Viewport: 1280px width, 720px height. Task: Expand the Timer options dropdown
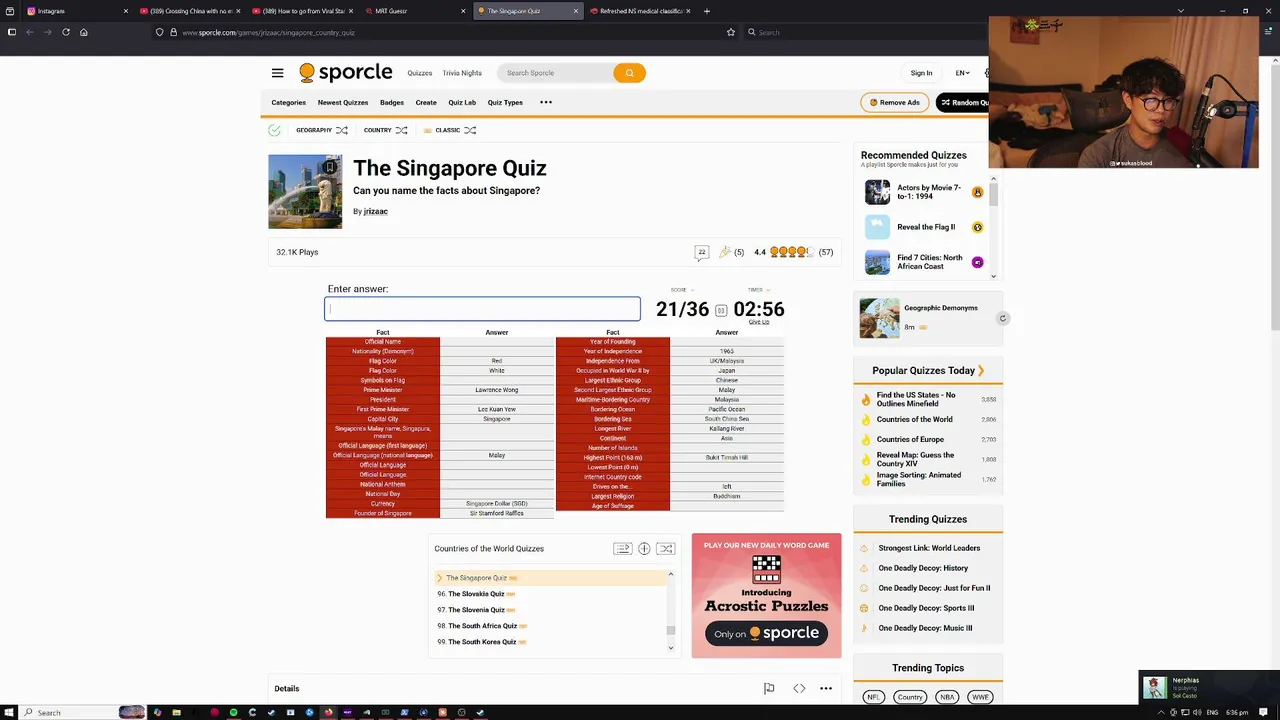757,290
